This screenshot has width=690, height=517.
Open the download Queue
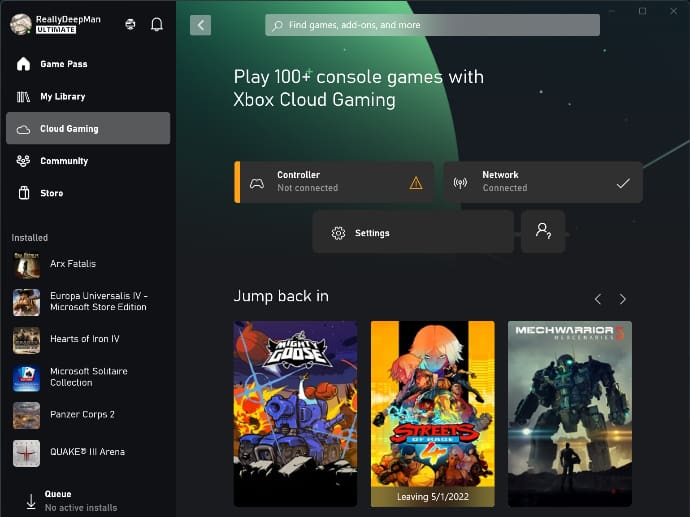[x=88, y=501]
